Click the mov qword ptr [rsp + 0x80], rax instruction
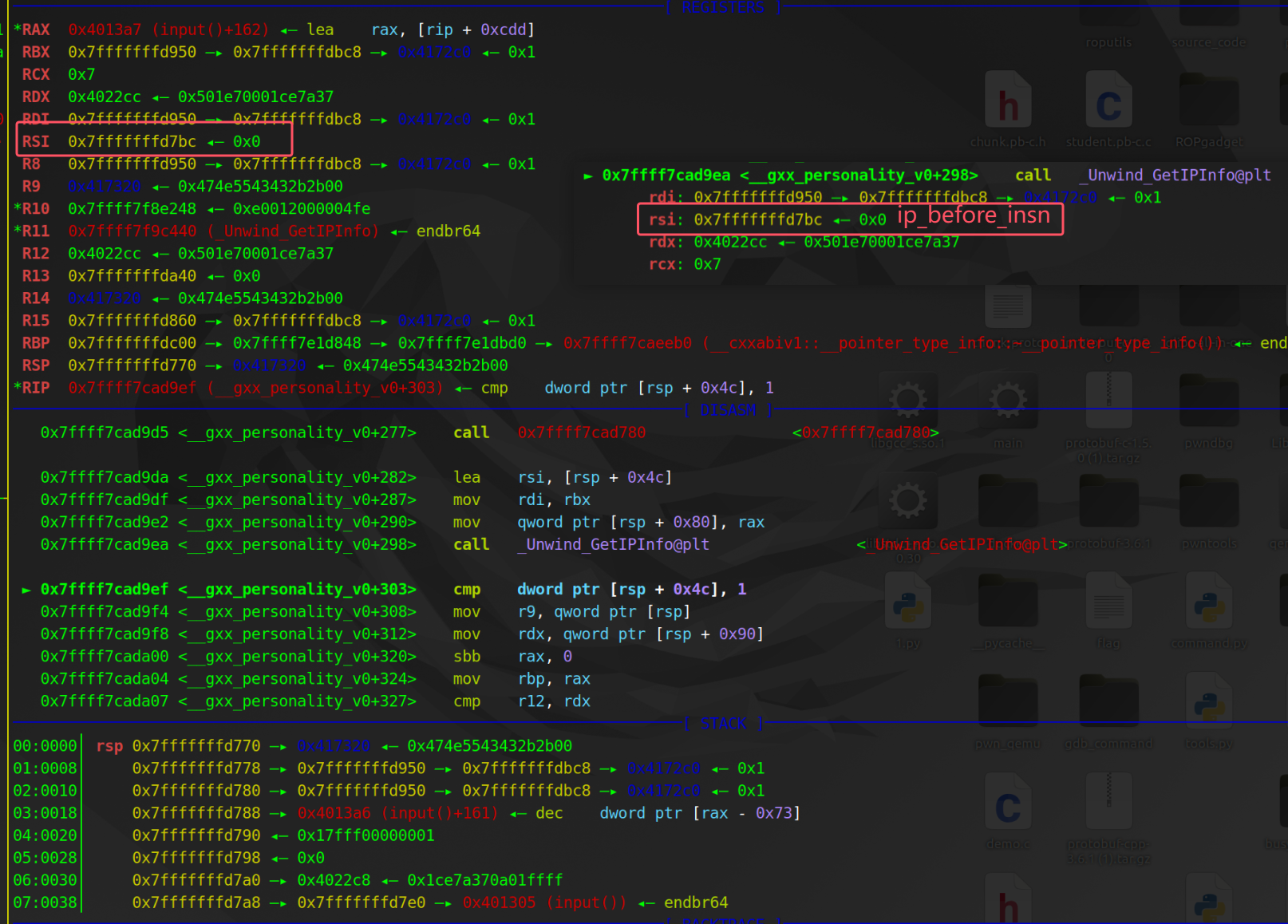1288x924 pixels. (609, 522)
